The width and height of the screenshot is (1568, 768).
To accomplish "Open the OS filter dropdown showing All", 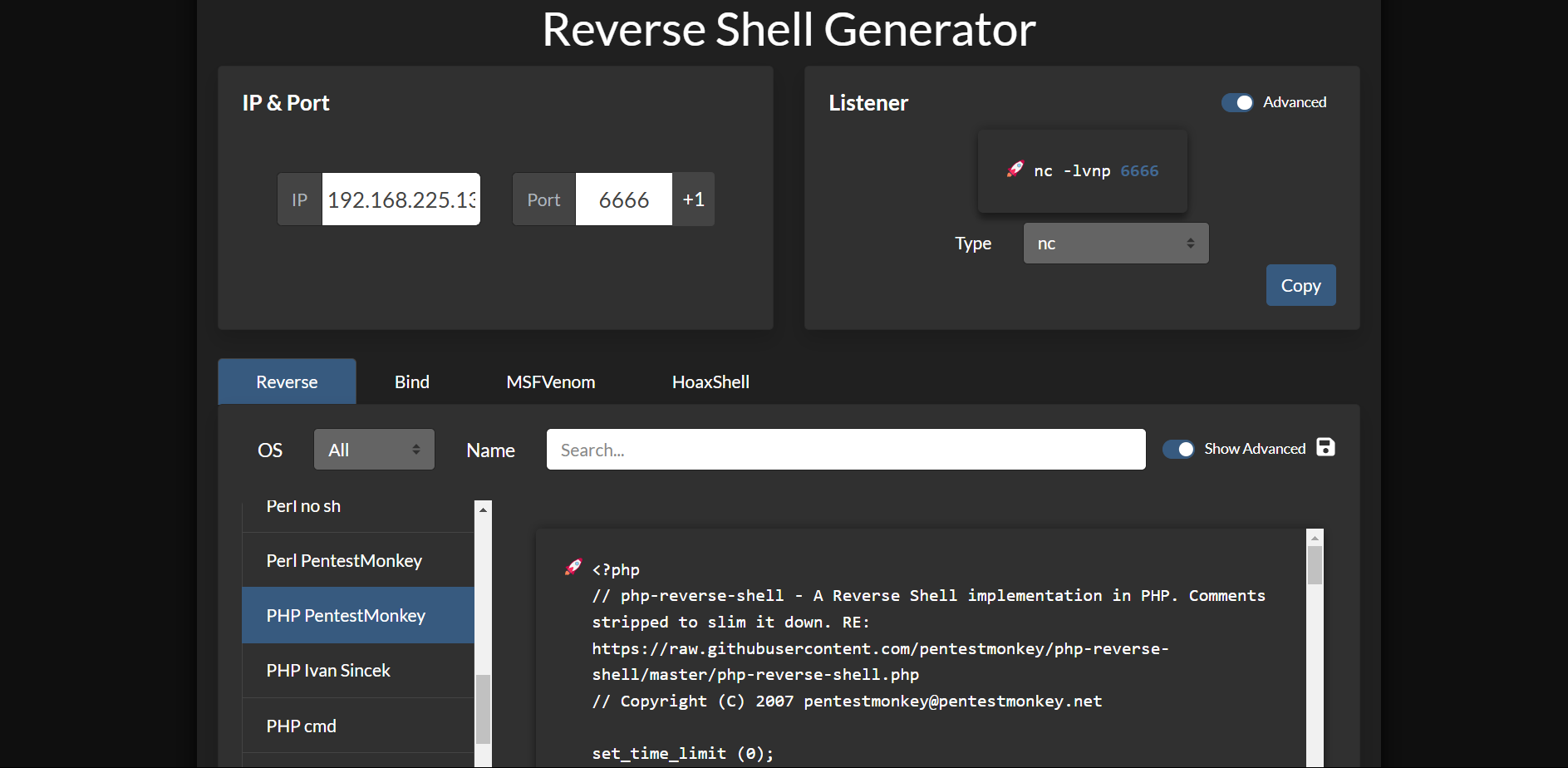I will (374, 450).
